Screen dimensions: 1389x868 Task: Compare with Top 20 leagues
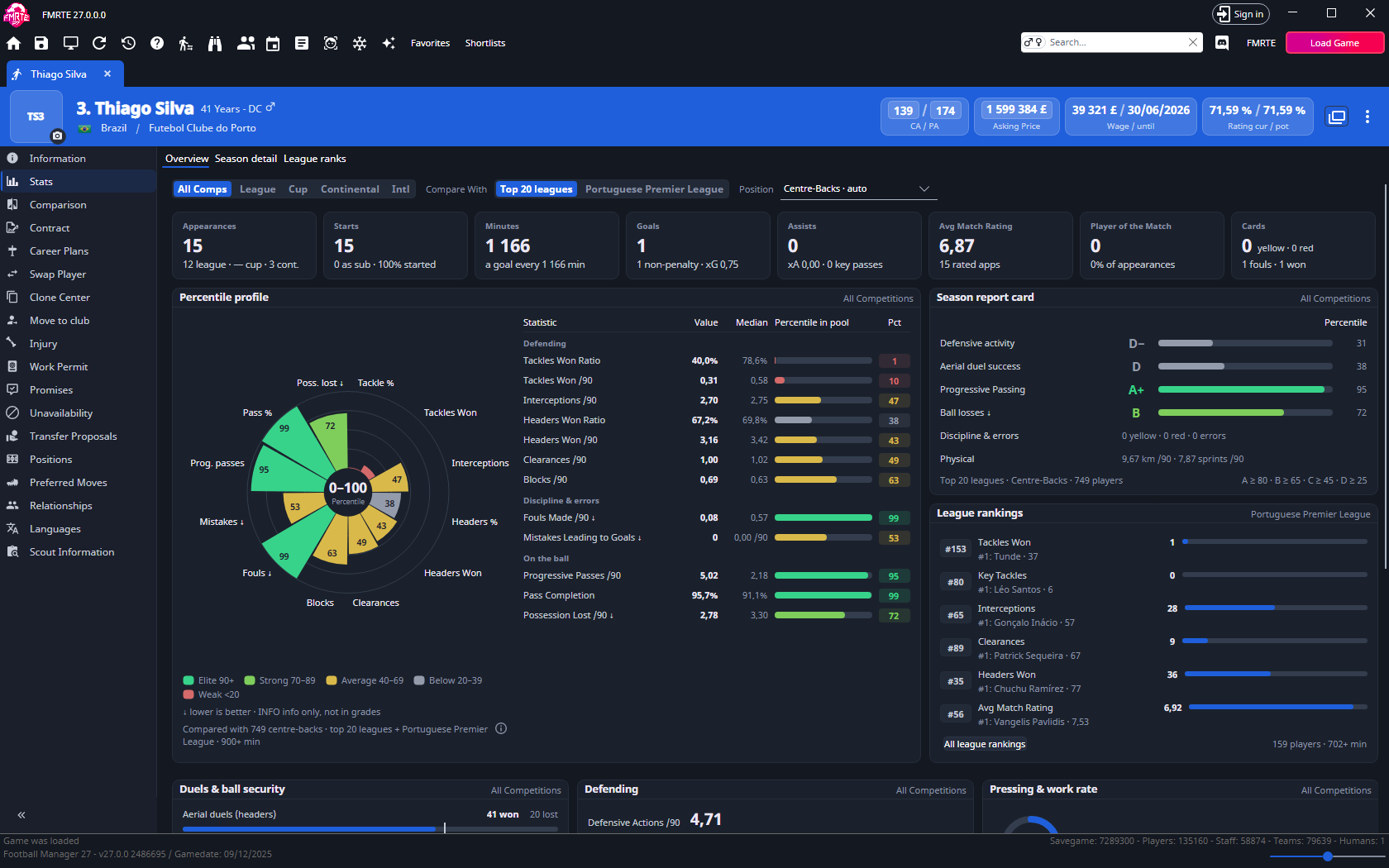pos(536,189)
